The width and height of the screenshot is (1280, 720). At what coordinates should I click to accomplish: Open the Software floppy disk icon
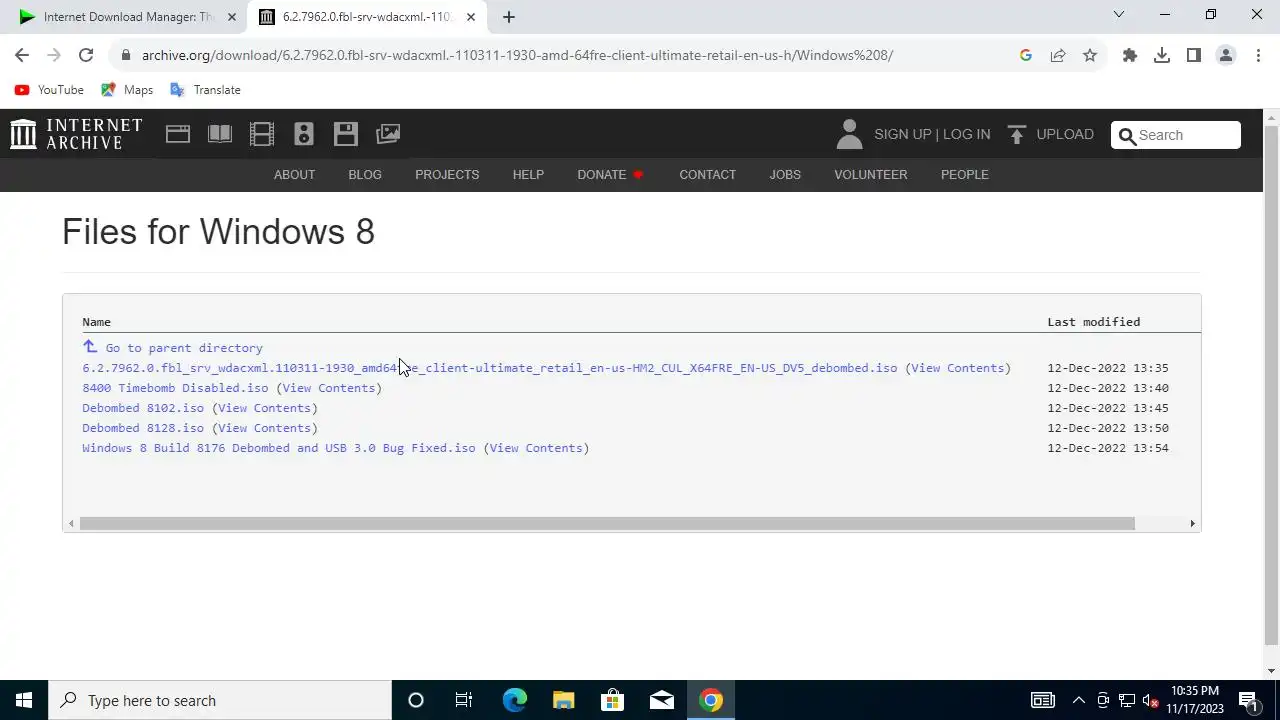coord(346,134)
